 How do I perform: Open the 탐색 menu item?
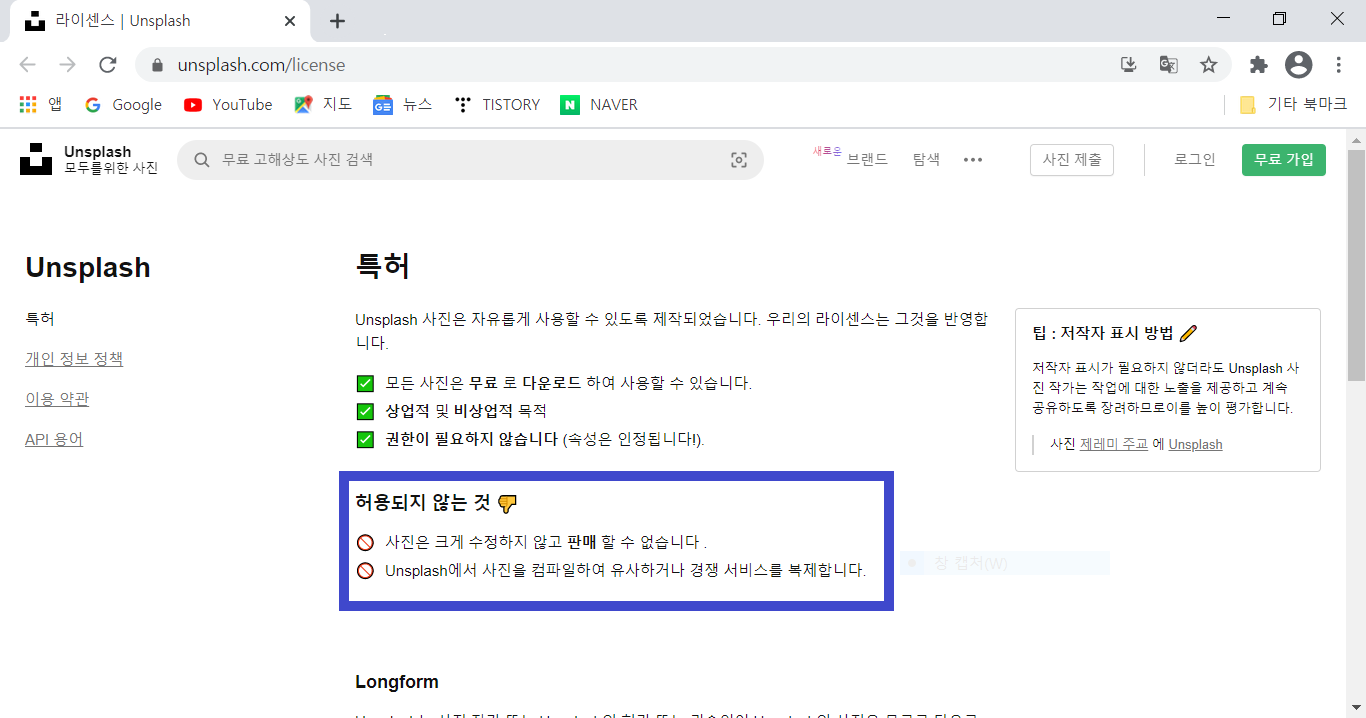(926, 159)
